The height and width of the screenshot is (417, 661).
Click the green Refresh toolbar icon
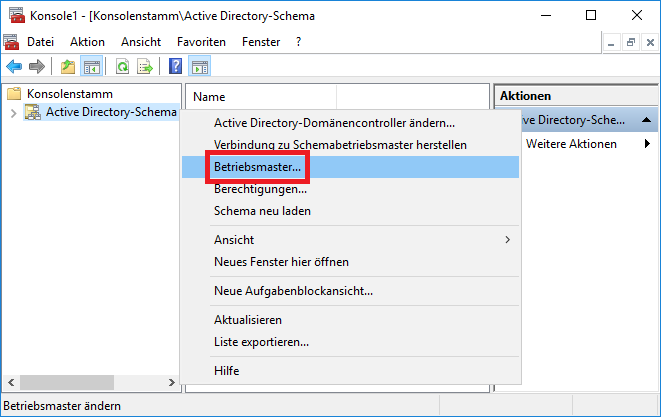122,67
